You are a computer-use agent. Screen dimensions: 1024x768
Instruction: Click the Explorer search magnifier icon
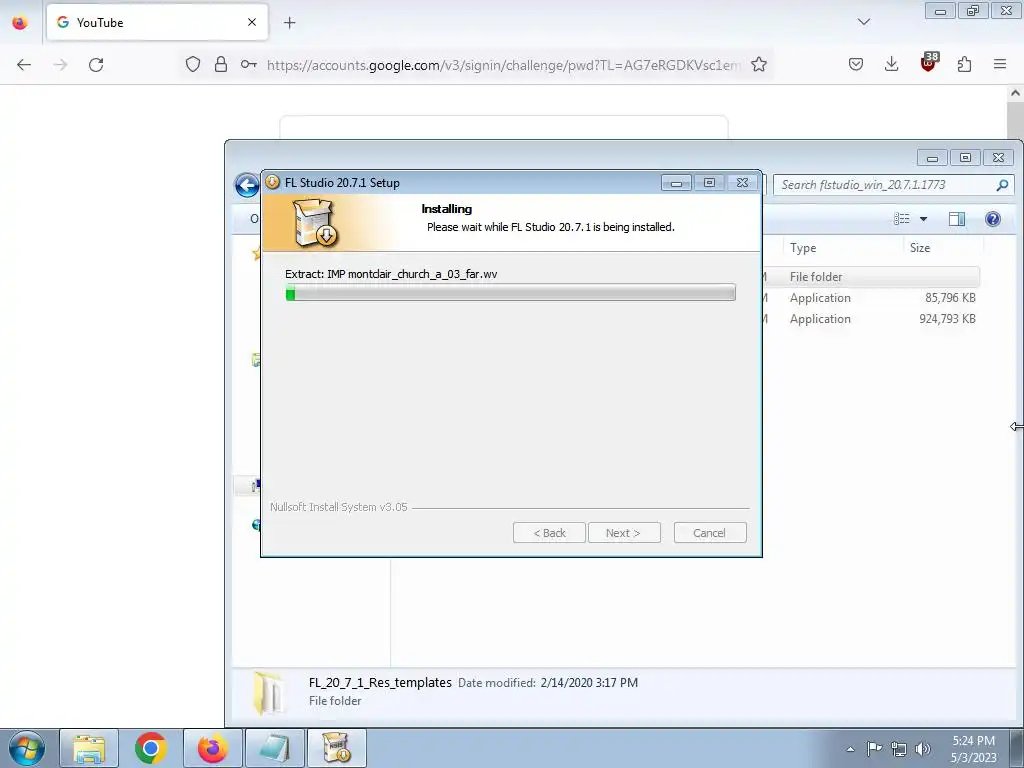pyautogui.click(x=1002, y=185)
